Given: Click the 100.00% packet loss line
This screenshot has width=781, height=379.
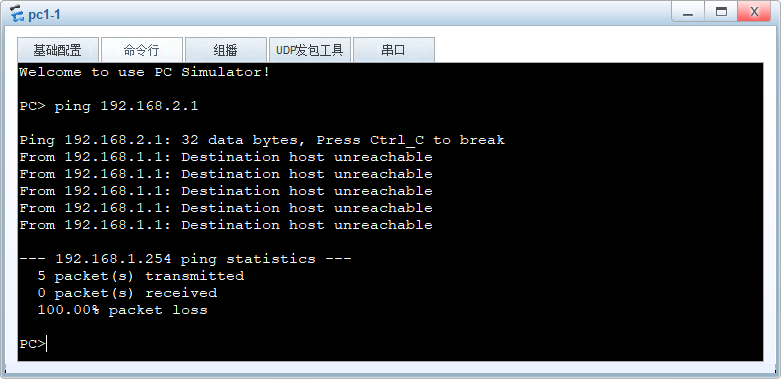Looking at the screenshot, I should click(x=123, y=310).
